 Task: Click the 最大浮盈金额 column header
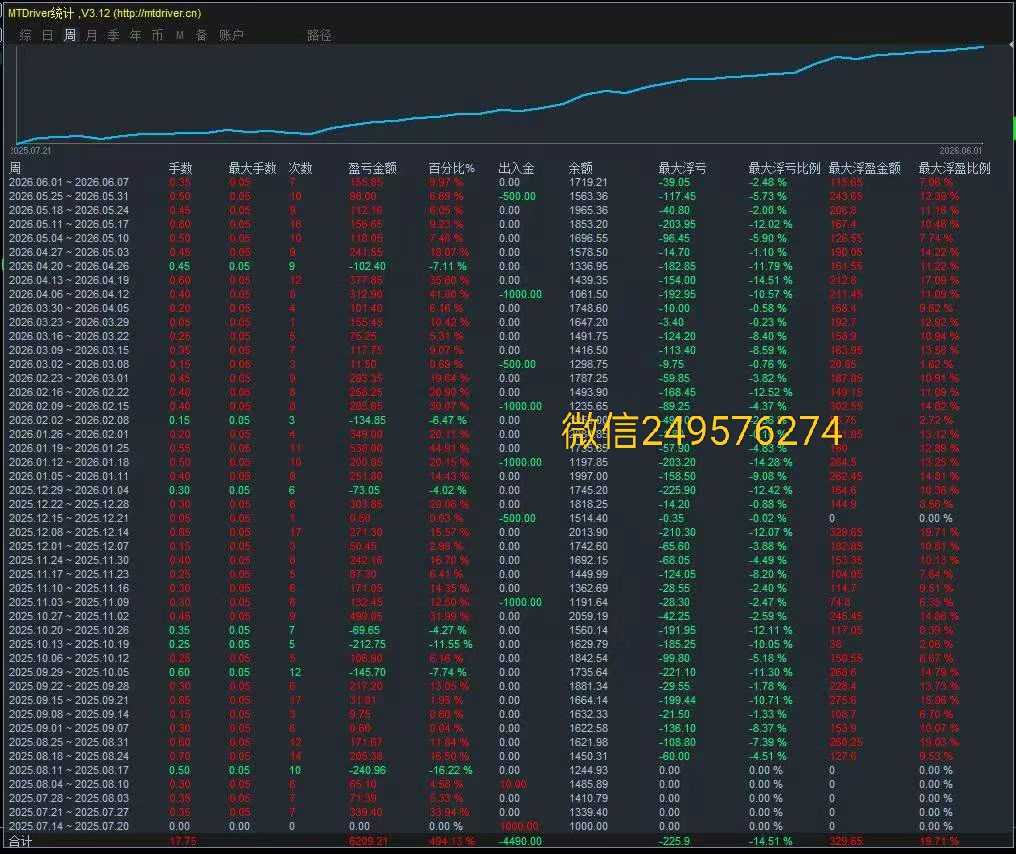pos(864,168)
